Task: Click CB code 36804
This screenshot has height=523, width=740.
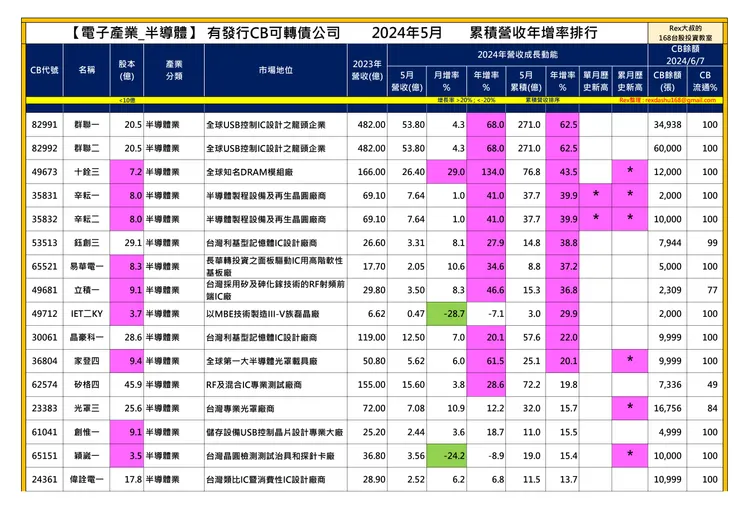Action: tap(44, 361)
